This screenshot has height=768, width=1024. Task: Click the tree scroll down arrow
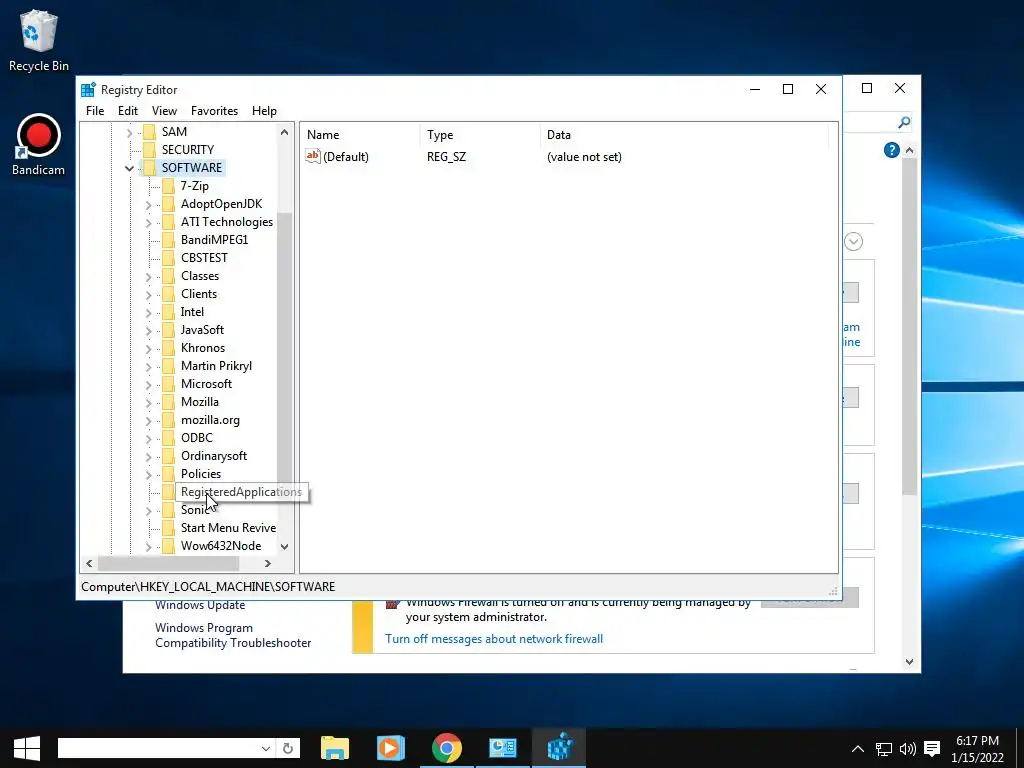(x=284, y=547)
